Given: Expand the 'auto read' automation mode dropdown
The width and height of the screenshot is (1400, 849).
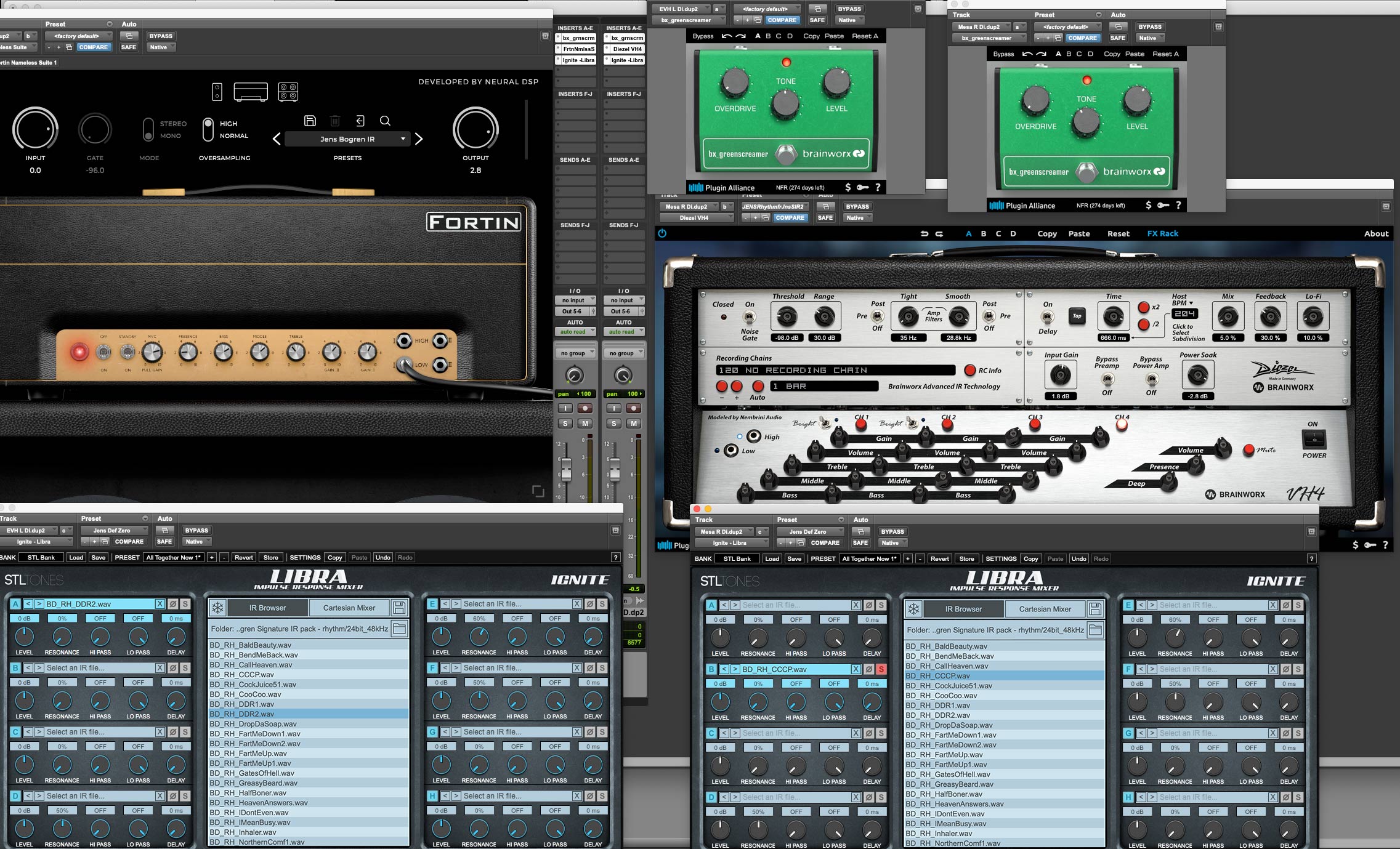Looking at the screenshot, I should click(575, 332).
